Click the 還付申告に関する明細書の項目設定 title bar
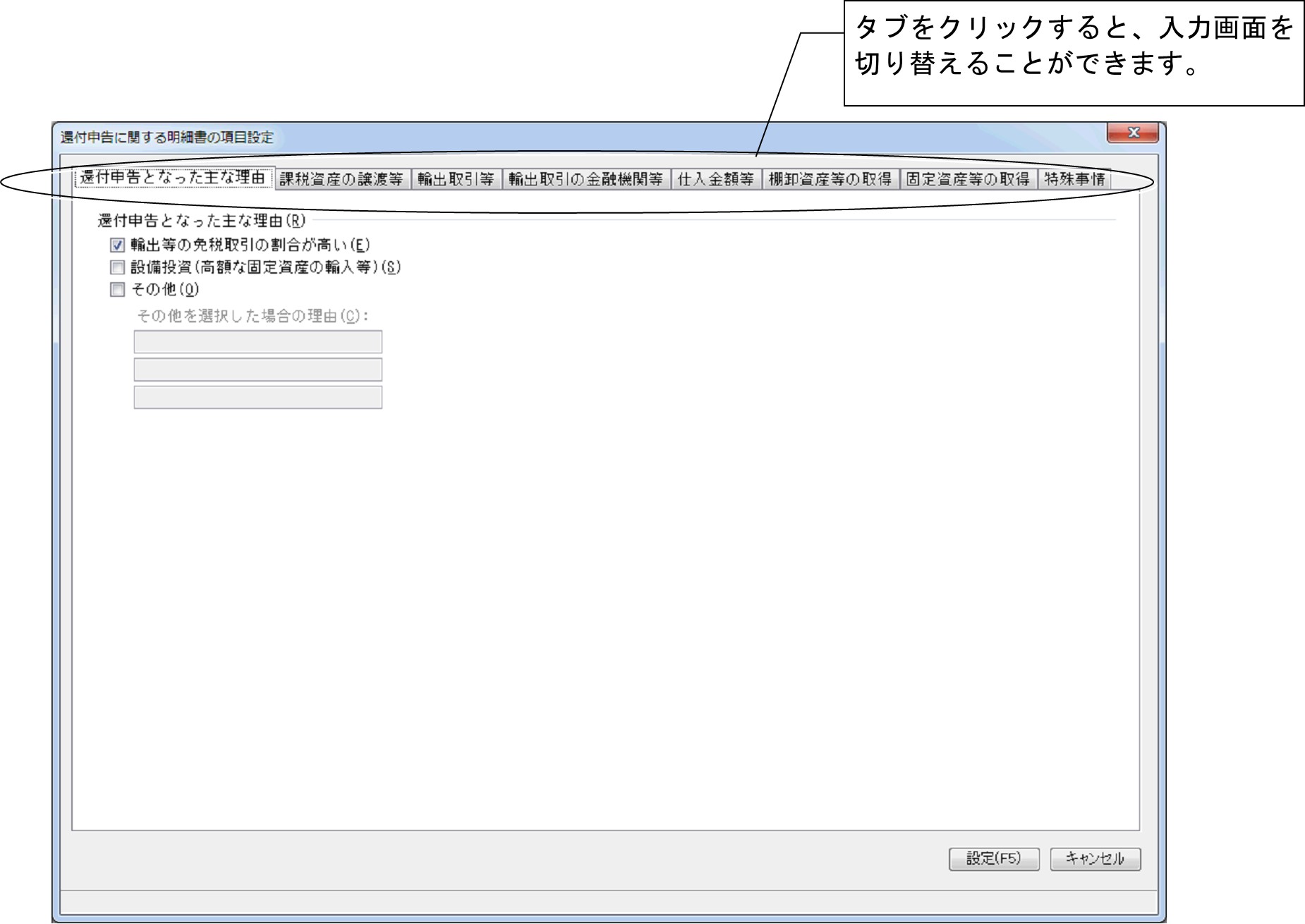The width and height of the screenshot is (1305, 924). pyautogui.click(x=494, y=138)
